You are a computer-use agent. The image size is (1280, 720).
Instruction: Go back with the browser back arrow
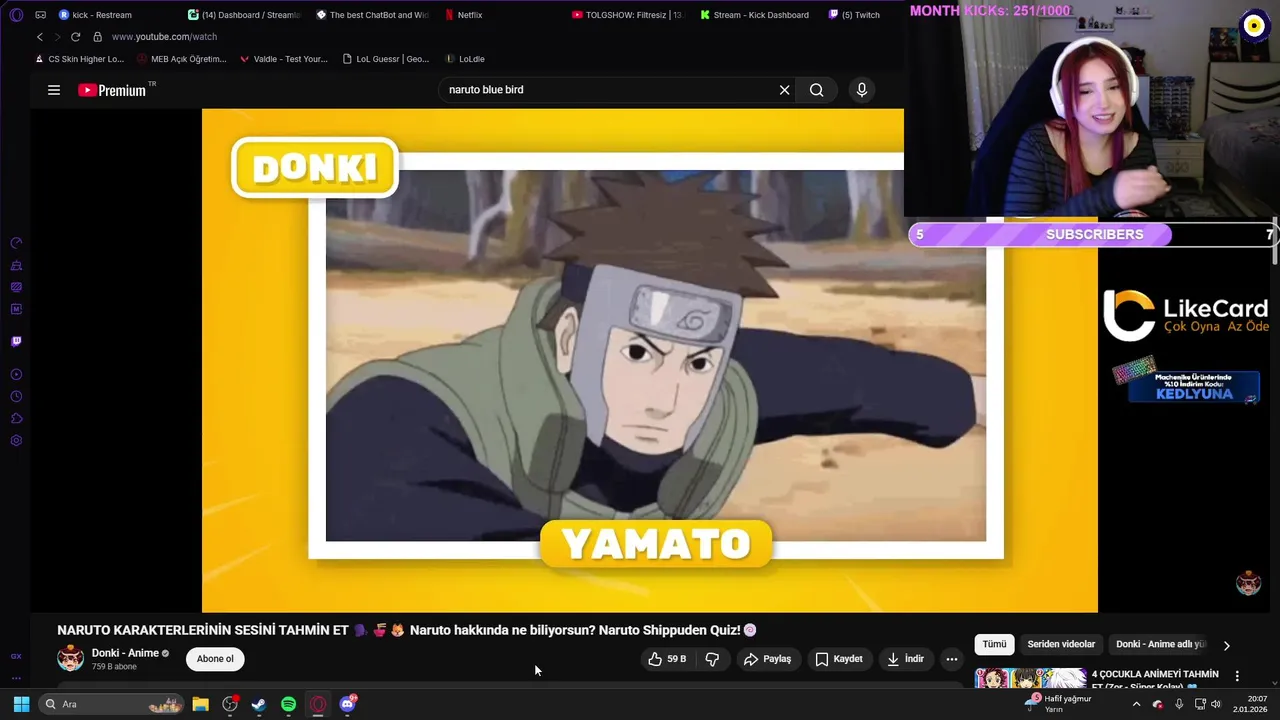40,37
